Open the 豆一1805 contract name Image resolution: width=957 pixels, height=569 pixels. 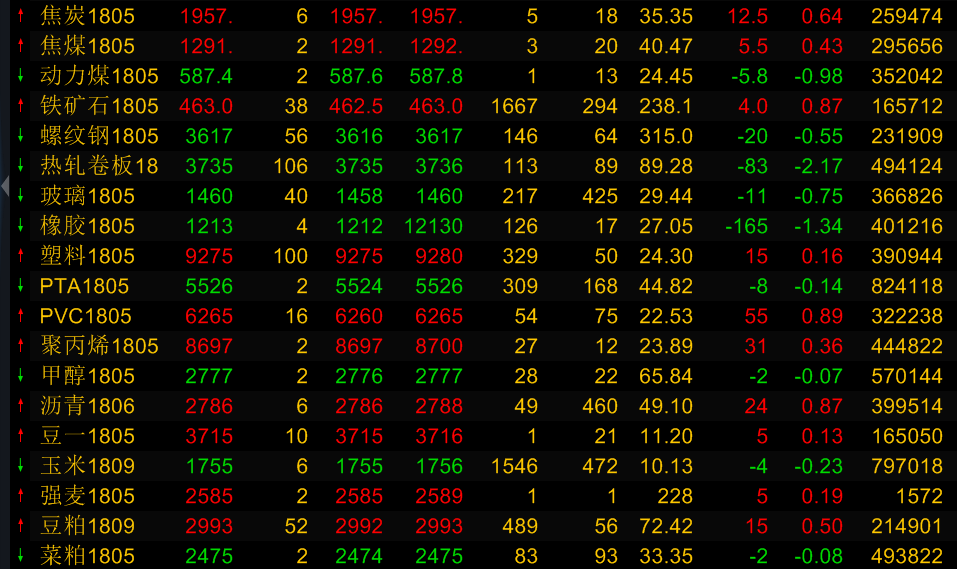87,436
